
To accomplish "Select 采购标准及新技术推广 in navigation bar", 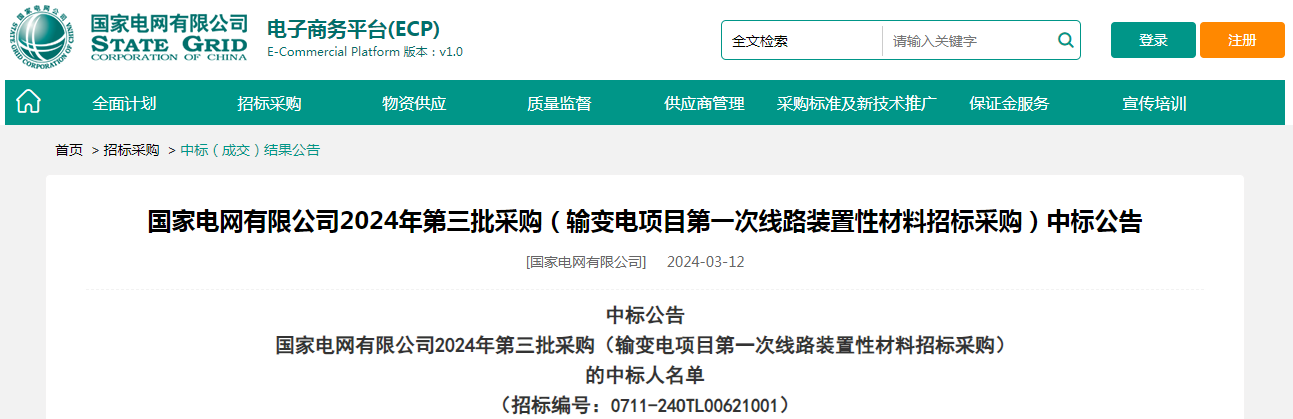I will pos(857,103).
